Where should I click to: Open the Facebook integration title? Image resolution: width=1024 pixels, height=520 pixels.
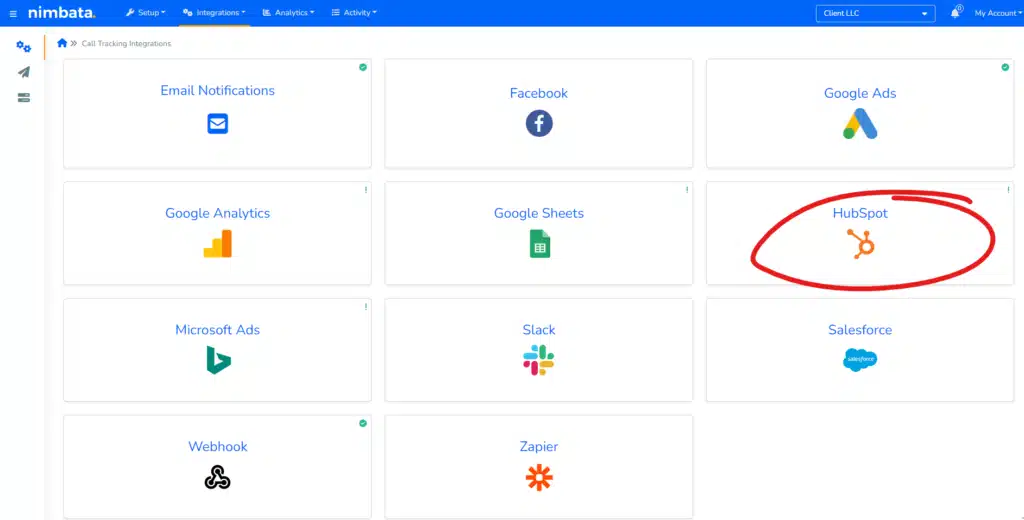(539, 93)
